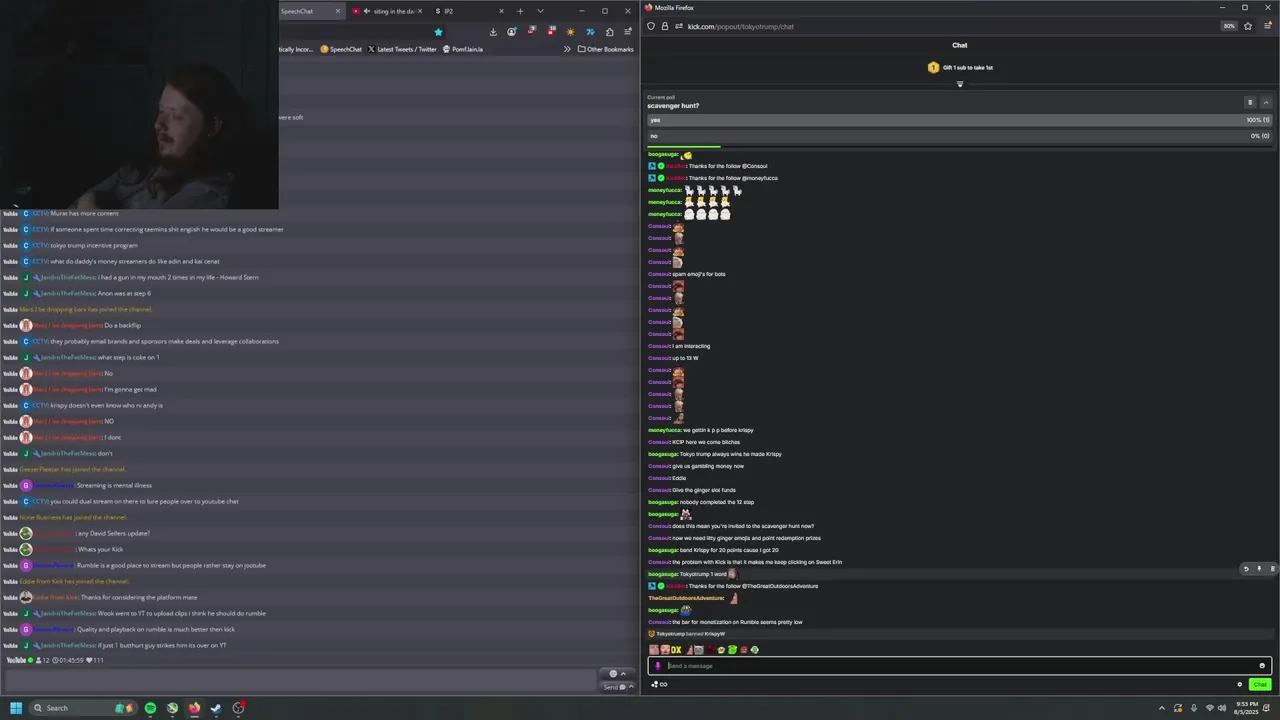Open the taskbar volume control

click(1222, 708)
